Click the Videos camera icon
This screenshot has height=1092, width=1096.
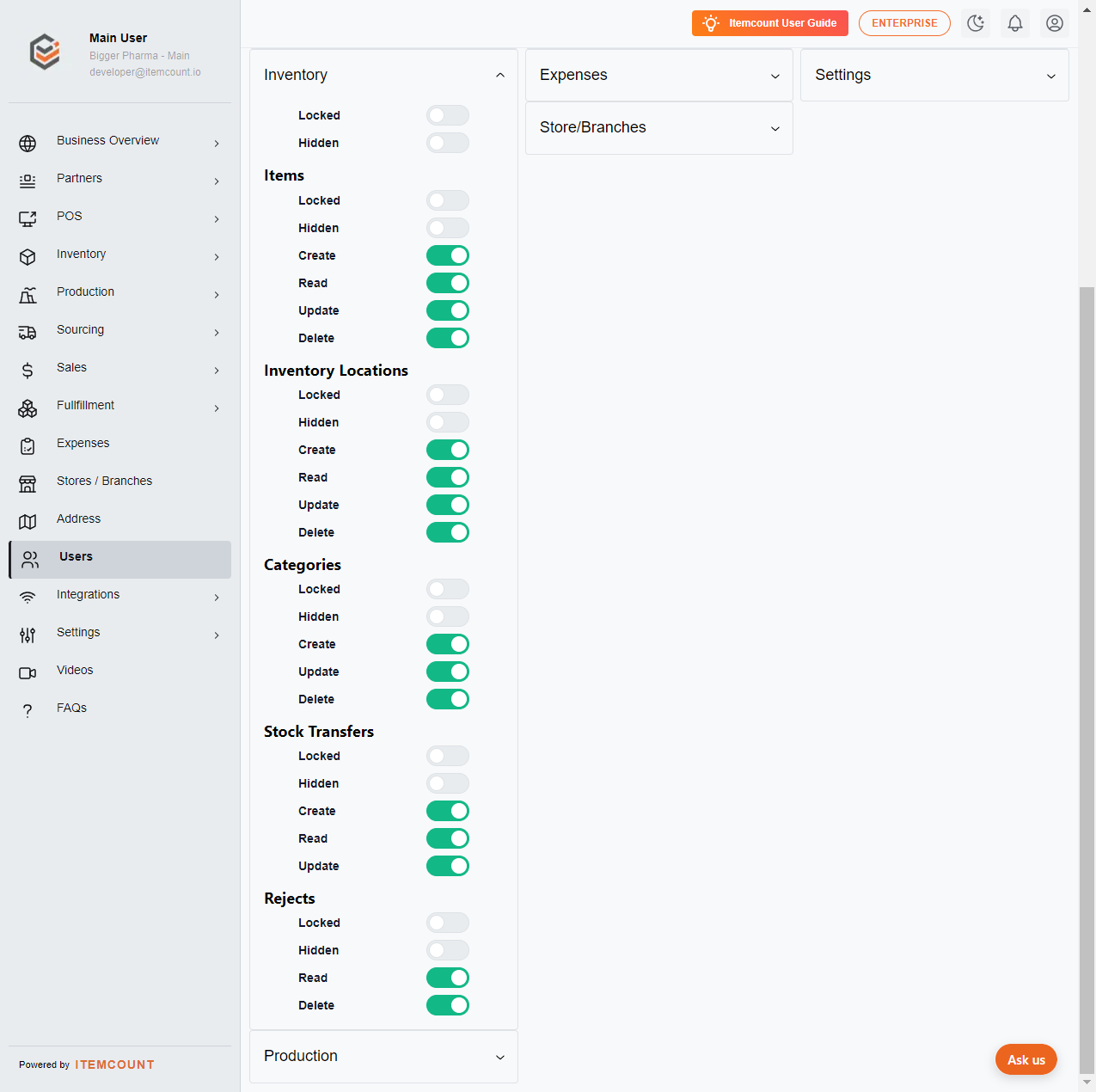tap(28, 673)
